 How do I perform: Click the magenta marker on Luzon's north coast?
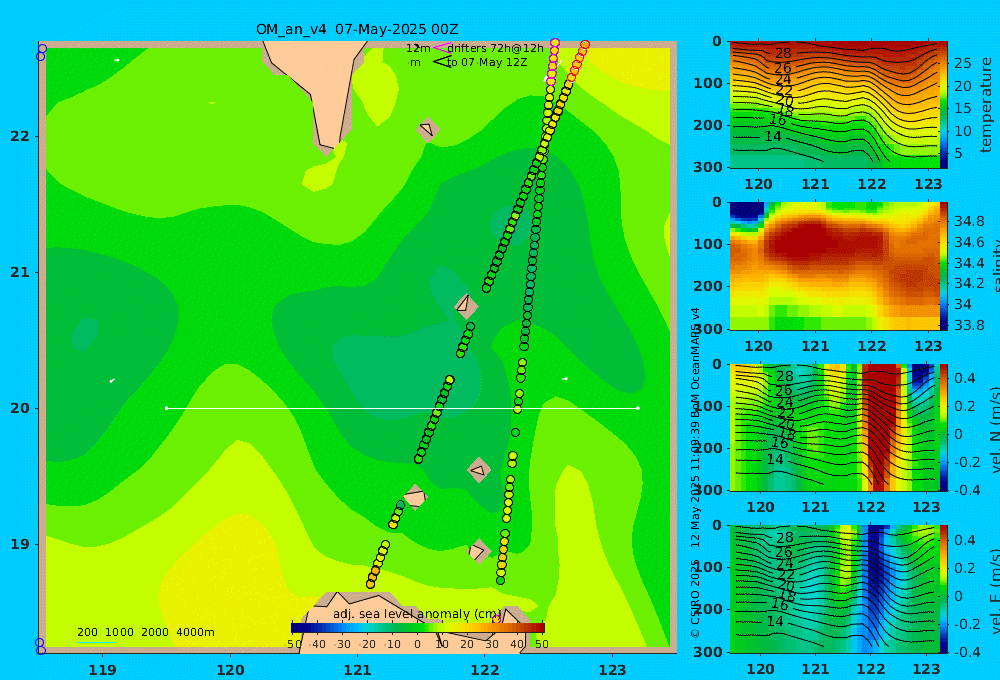pyautogui.click(x=496, y=619)
